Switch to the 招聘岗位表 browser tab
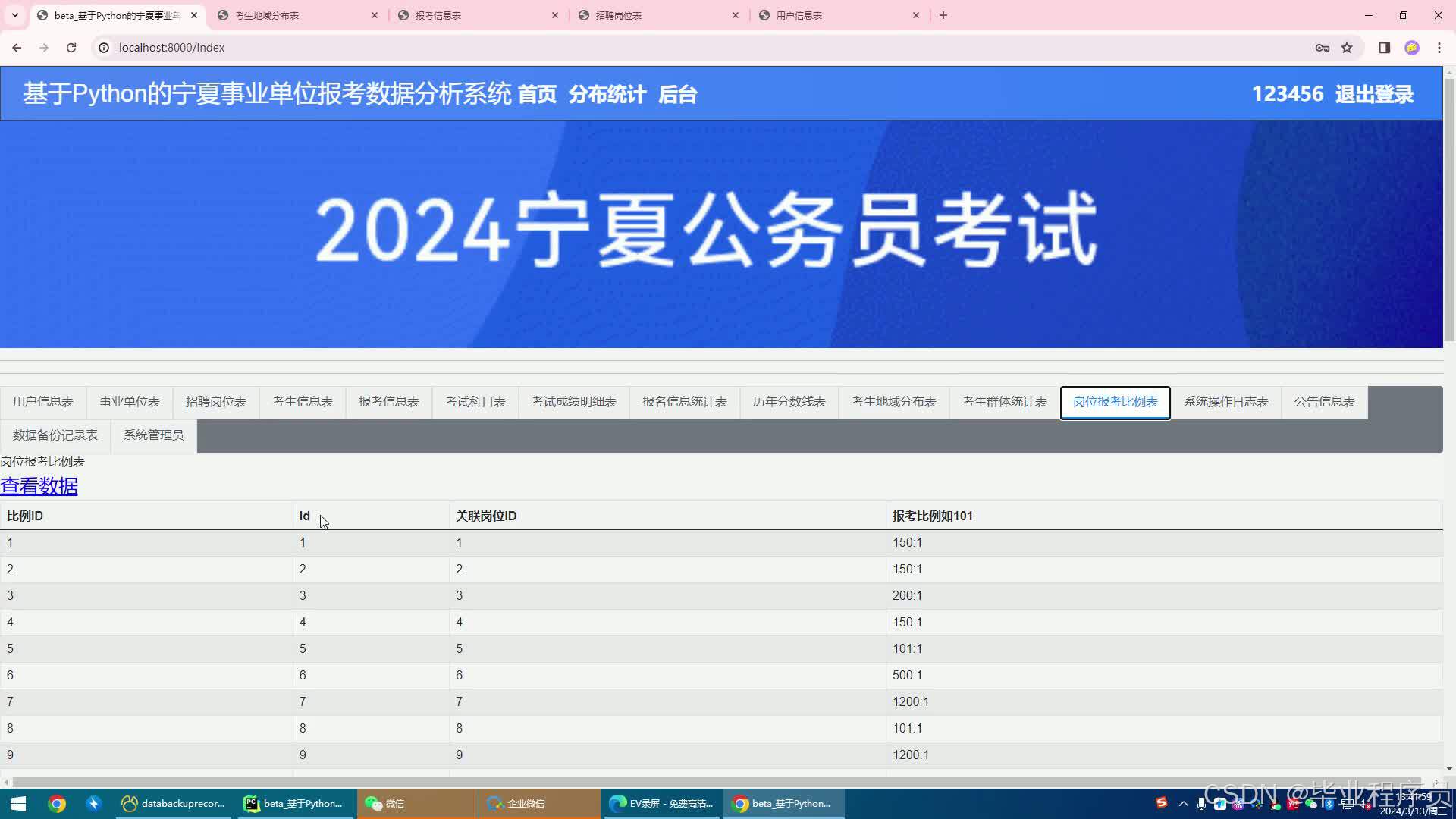1456x819 pixels. coord(618,15)
